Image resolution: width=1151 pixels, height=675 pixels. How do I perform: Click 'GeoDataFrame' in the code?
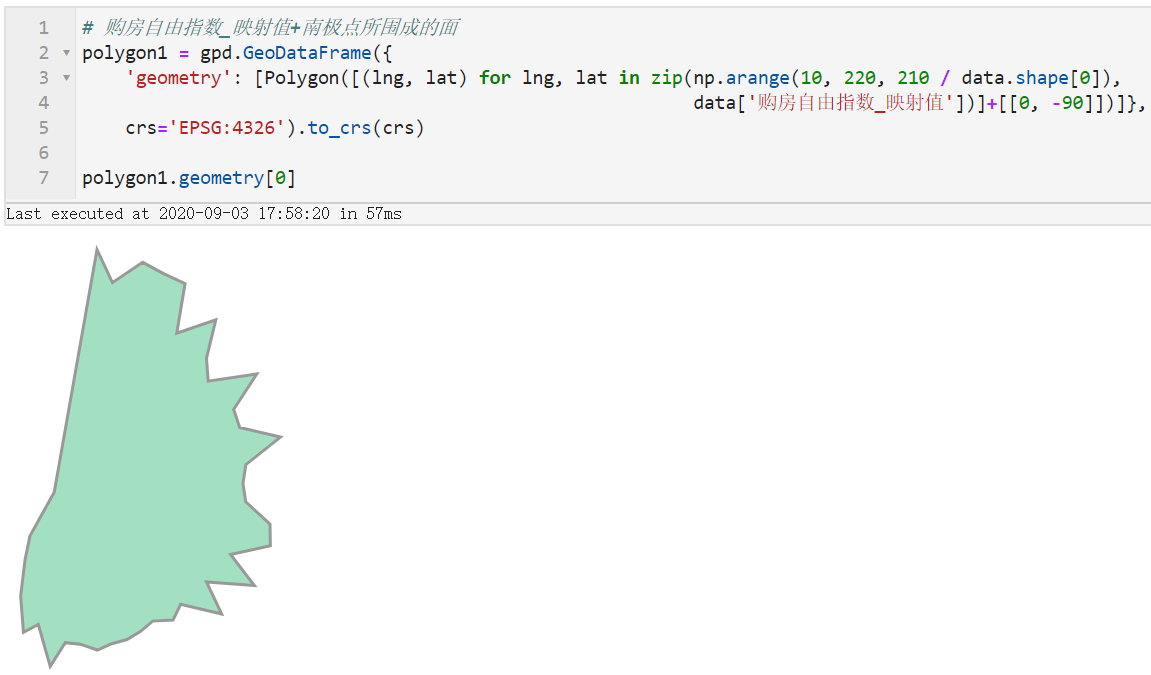click(x=307, y=53)
